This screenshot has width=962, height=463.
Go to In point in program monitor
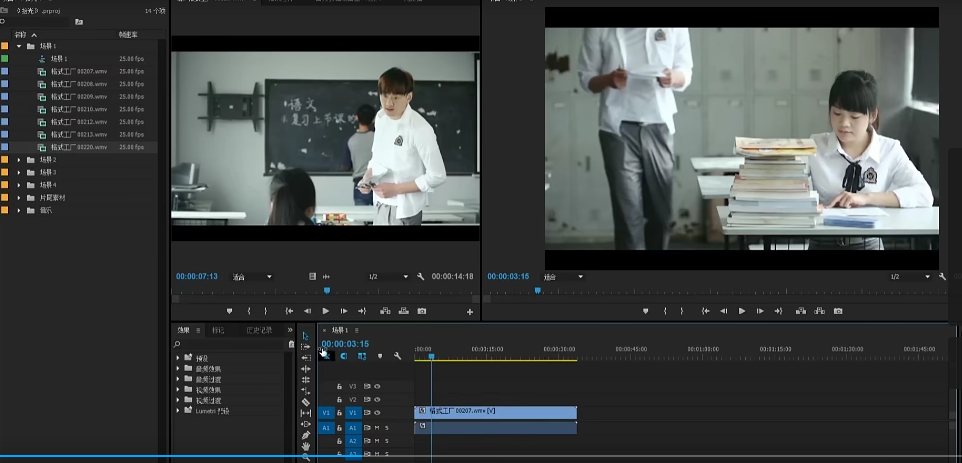[x=706, y=311]
